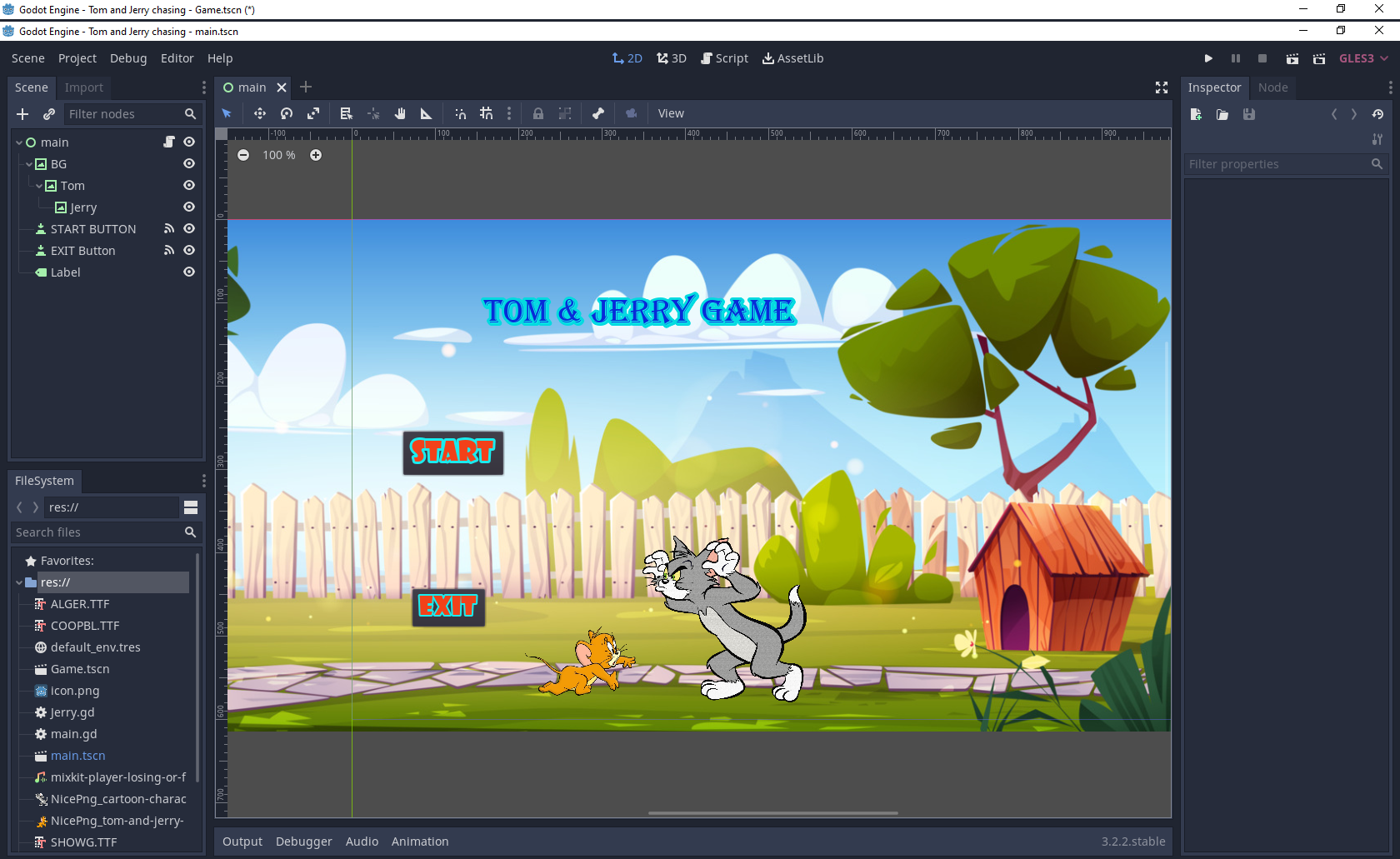Click the Lock selected object icon
The width and height of the screenshot is (1400, 859).
click(x=538, y=113)
